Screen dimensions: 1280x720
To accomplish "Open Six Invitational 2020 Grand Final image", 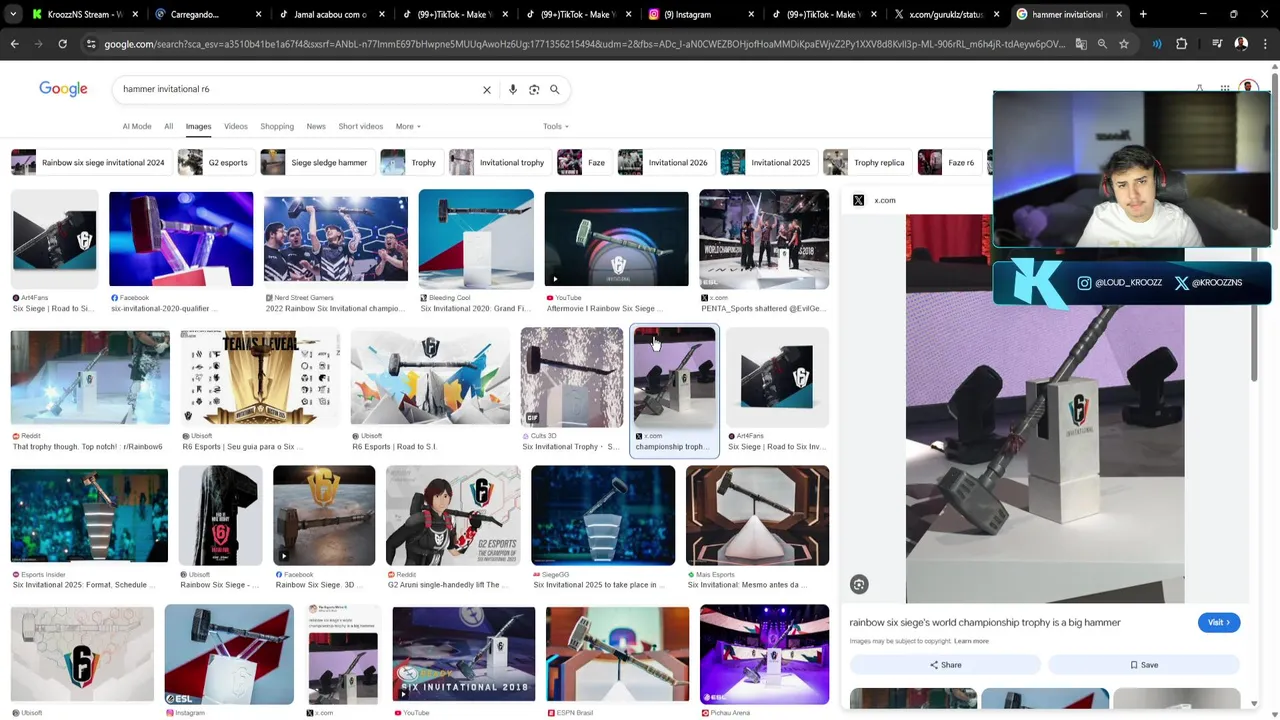I will (476, 239).
